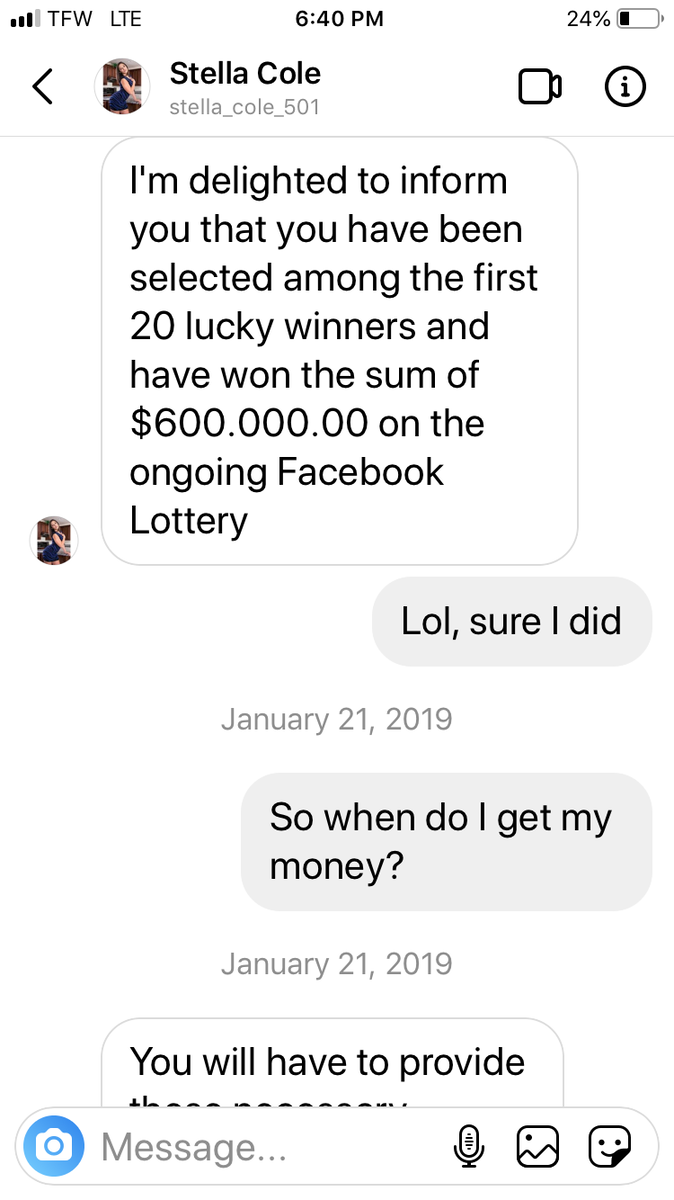Tap the battery icon in status bar

(638, 19)
